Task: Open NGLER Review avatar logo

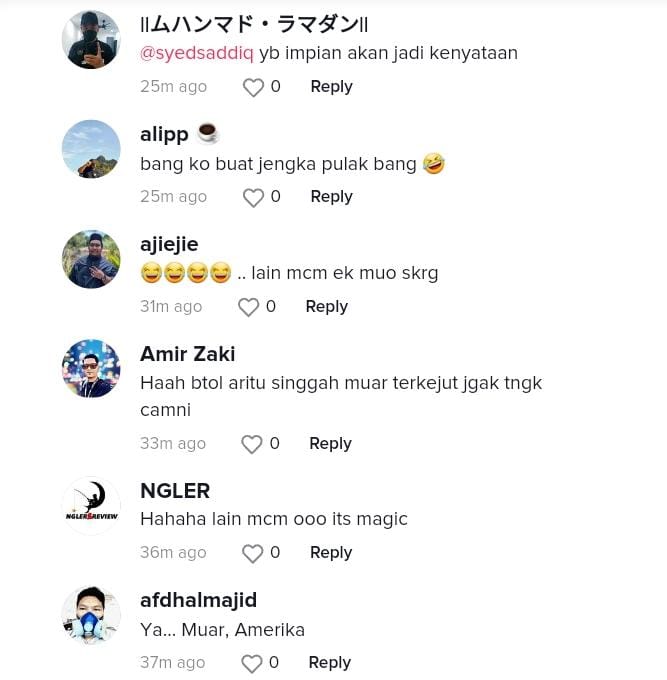Action: (x=91, y=506)
